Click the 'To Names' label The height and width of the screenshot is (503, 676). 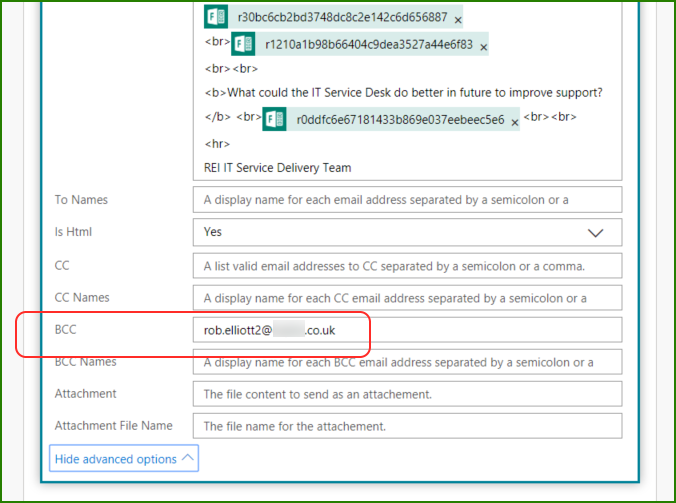[81, 200]
